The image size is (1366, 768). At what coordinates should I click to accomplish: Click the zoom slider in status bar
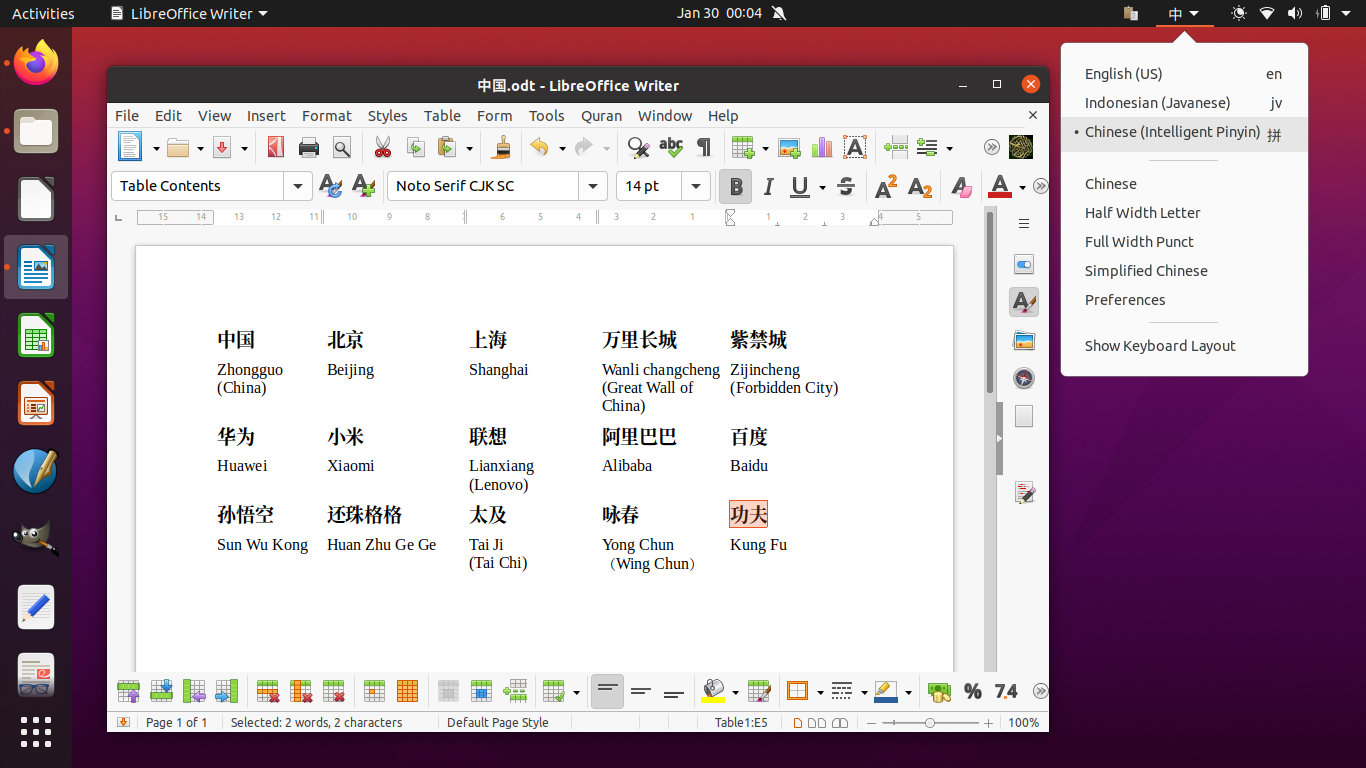click(930, 722)
